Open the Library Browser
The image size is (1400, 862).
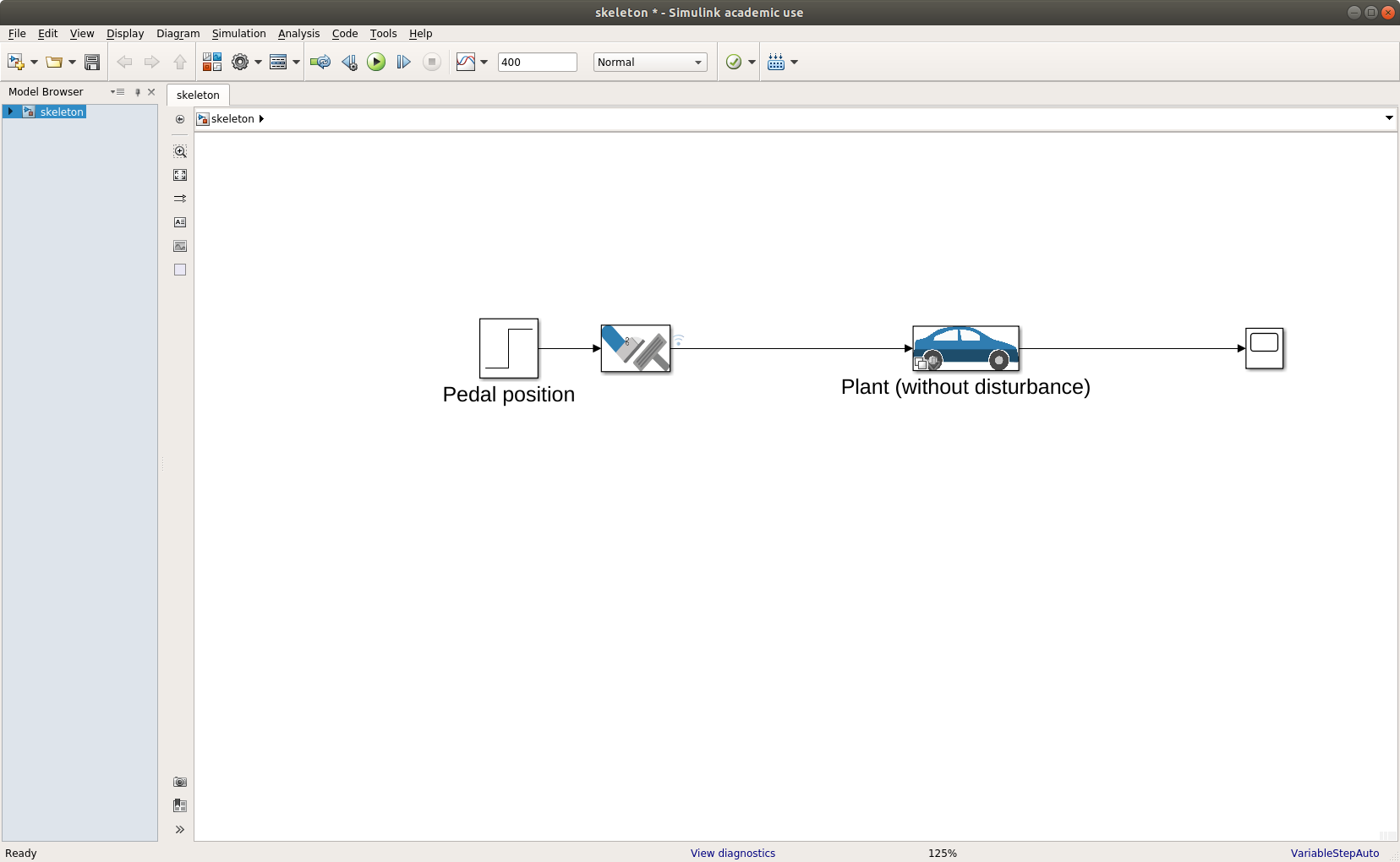pyautogui.click(x=212, y=62)
